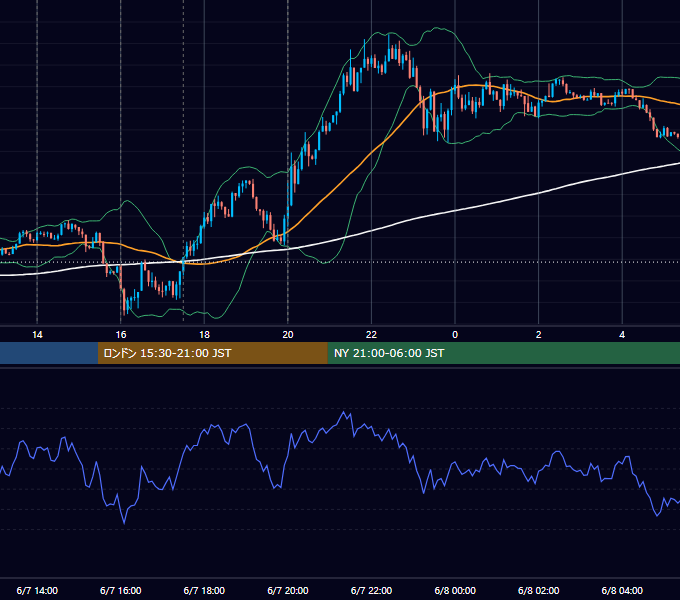Click the 6/7 22:00 date label
680x600 pixels.
[x=371, y=590]
